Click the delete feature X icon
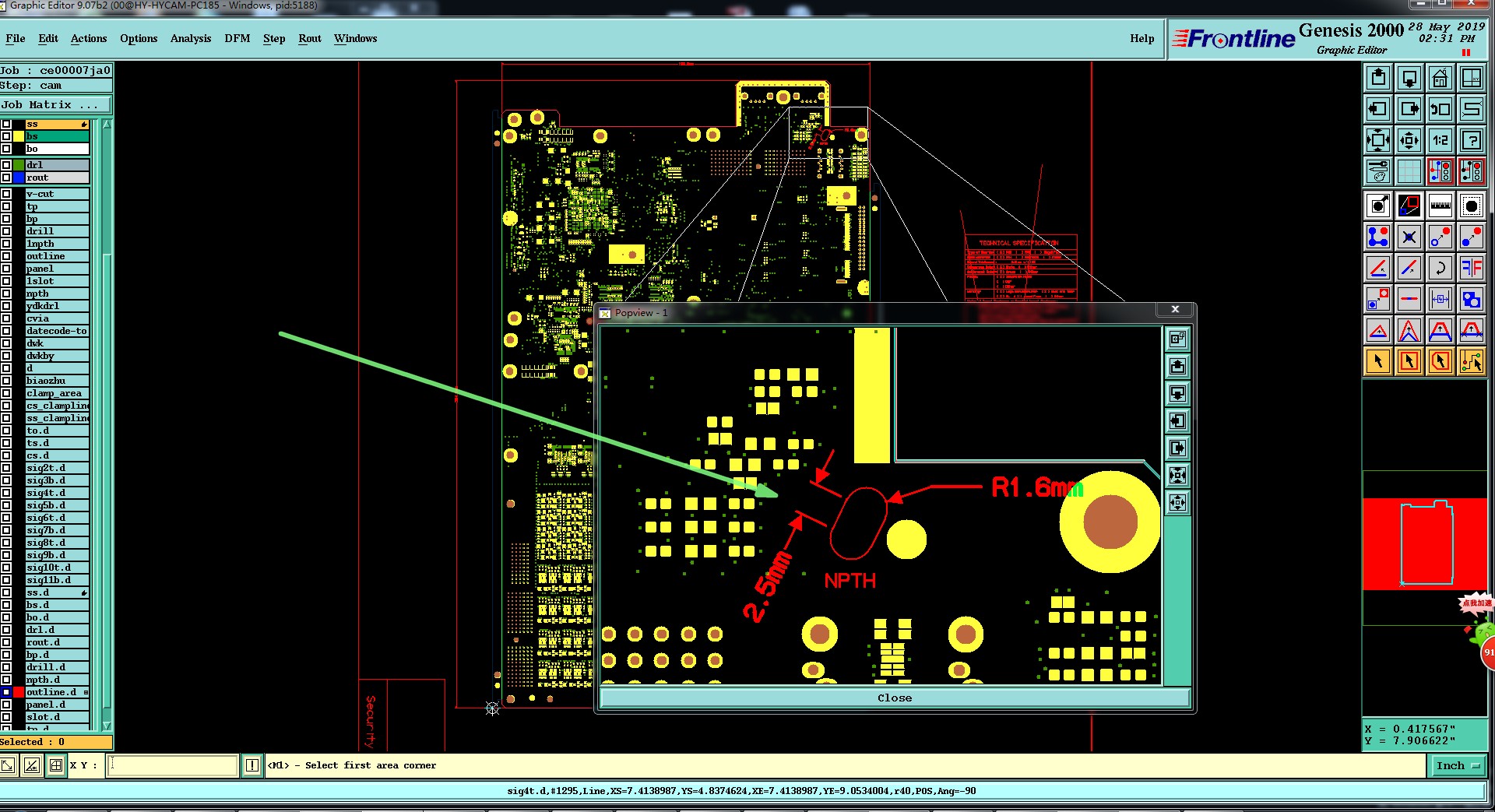This screenshot has width=1495, height=812. [x=1409, y=237]
